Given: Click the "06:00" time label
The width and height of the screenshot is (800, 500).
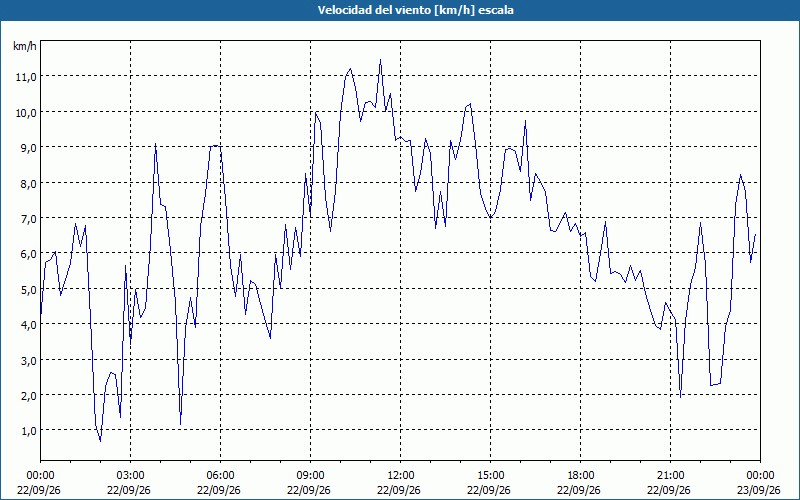Looking at the screenshot, I should pyautogui.click(x=220, y=476).
